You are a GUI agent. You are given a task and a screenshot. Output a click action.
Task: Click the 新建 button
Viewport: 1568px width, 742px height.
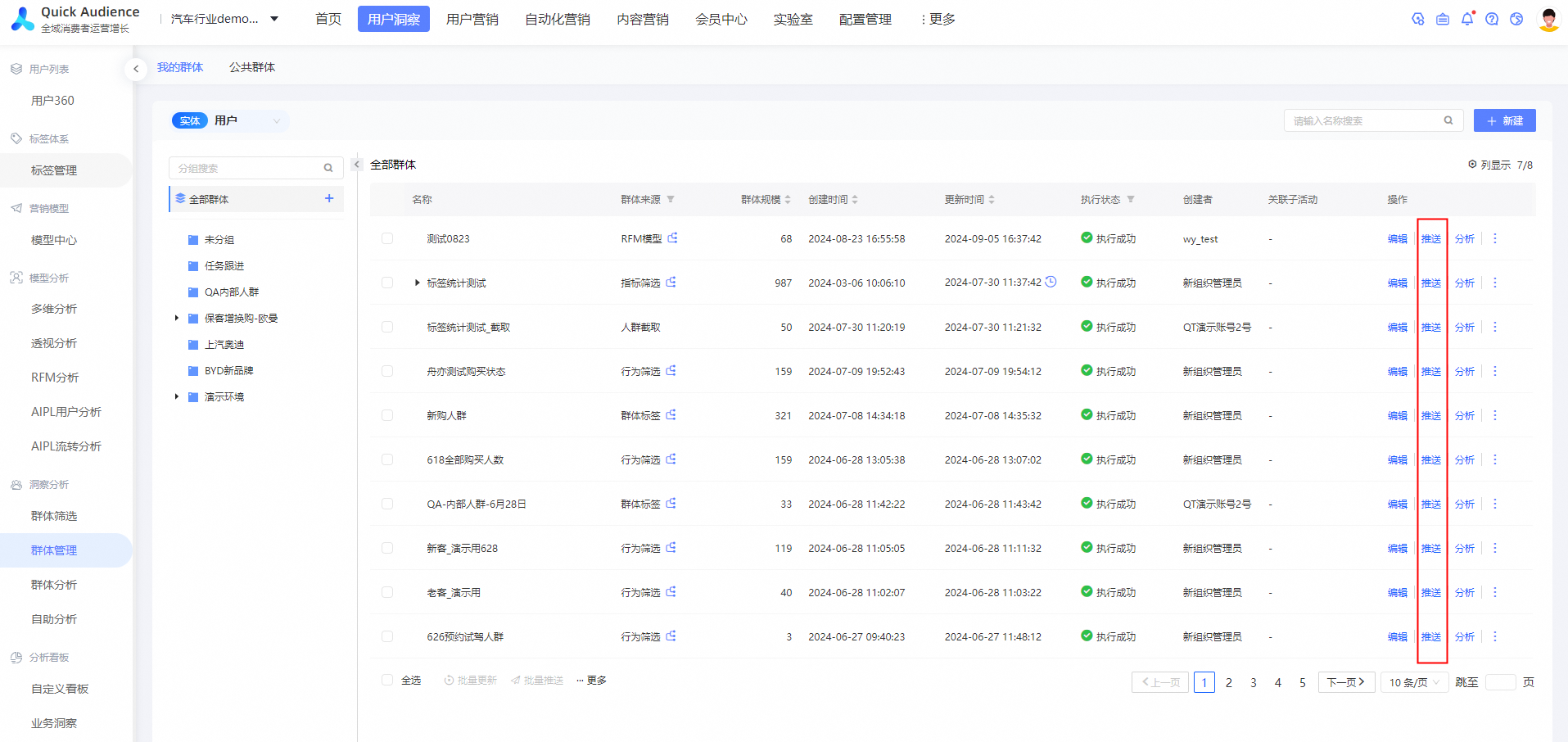click(1505, 120)
